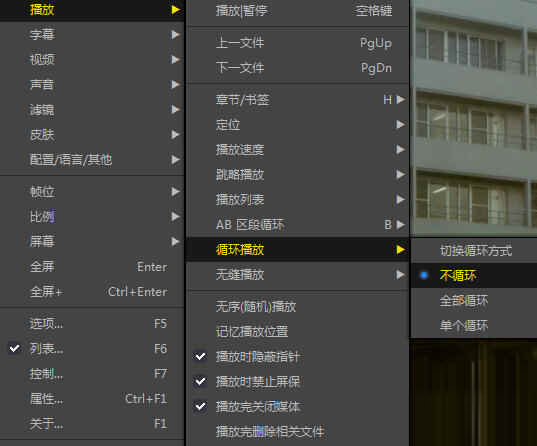
Task: Select the 不循环 radio option
Action: 474,275
